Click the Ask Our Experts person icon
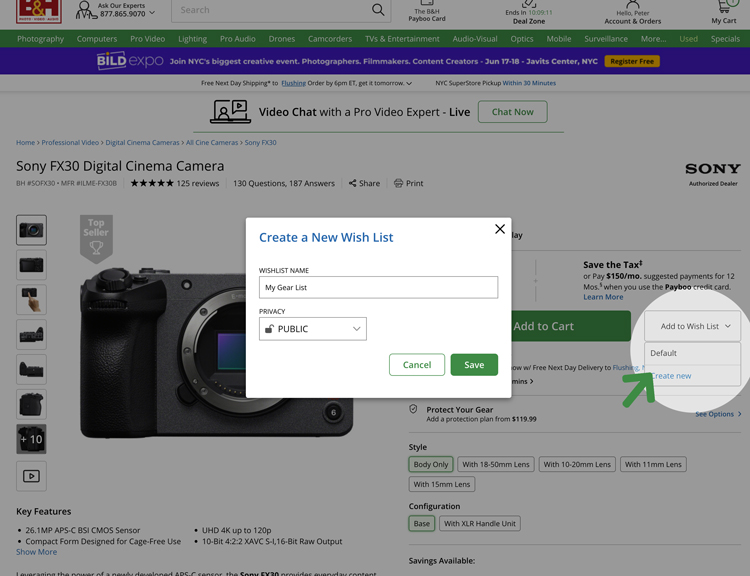750x576 pixels. (x=86, y=10)
